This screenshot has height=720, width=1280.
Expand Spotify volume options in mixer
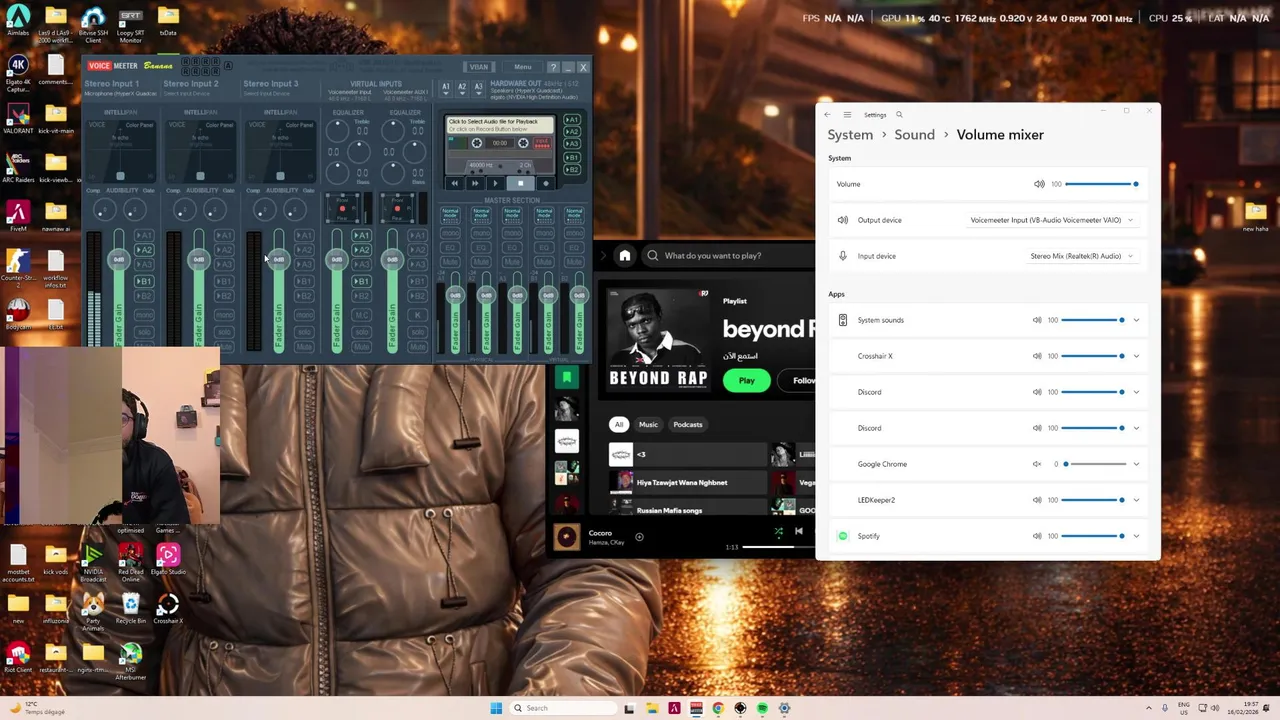(x=1136, y=536)
